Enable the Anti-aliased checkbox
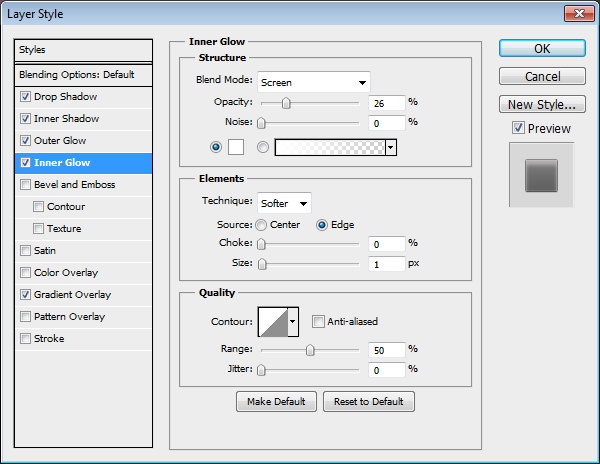The width and height of the screenshot is (600, 464). [x=318, y=321]
